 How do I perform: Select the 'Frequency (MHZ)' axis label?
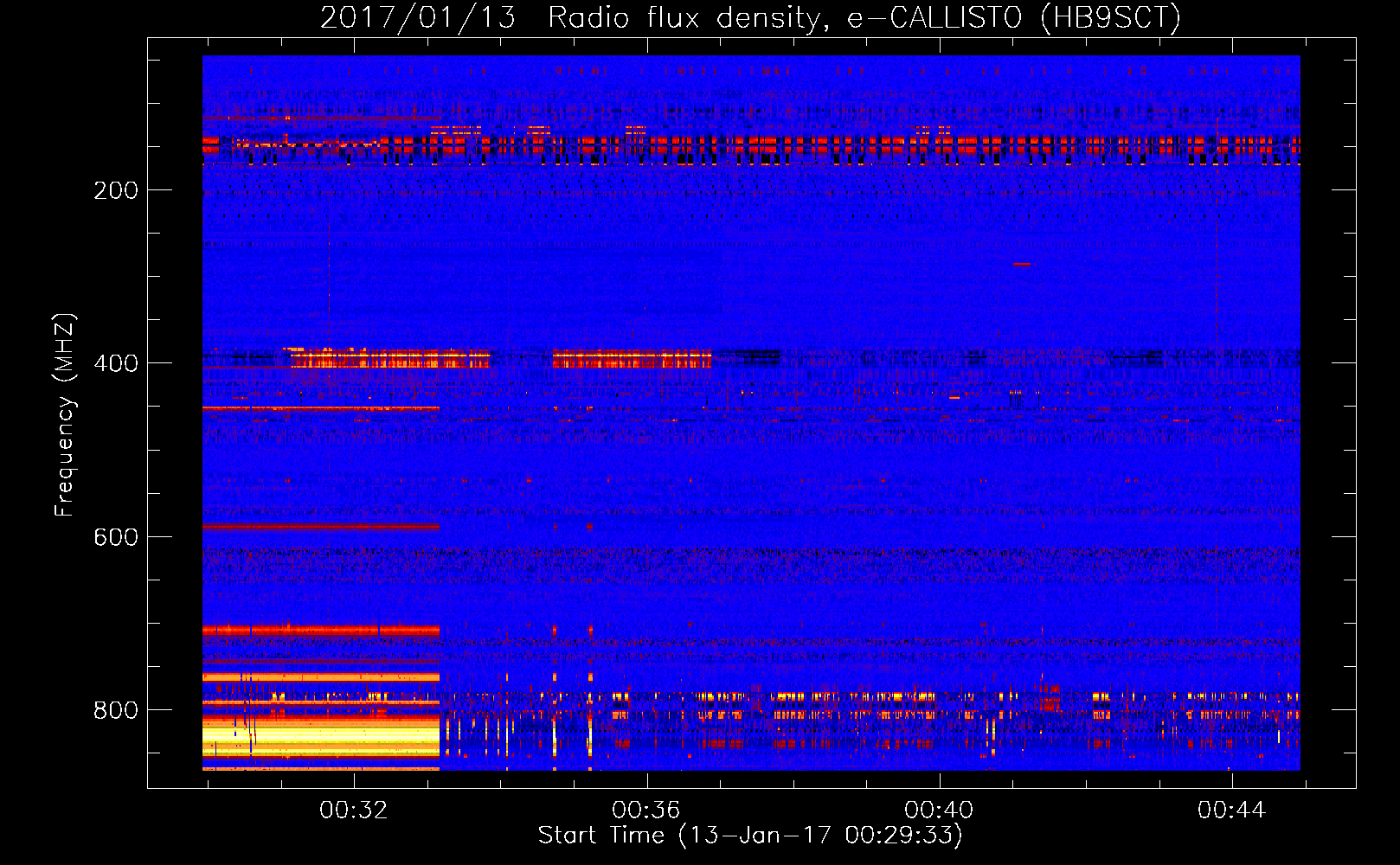pyautogui.click(x=65, y=414)
